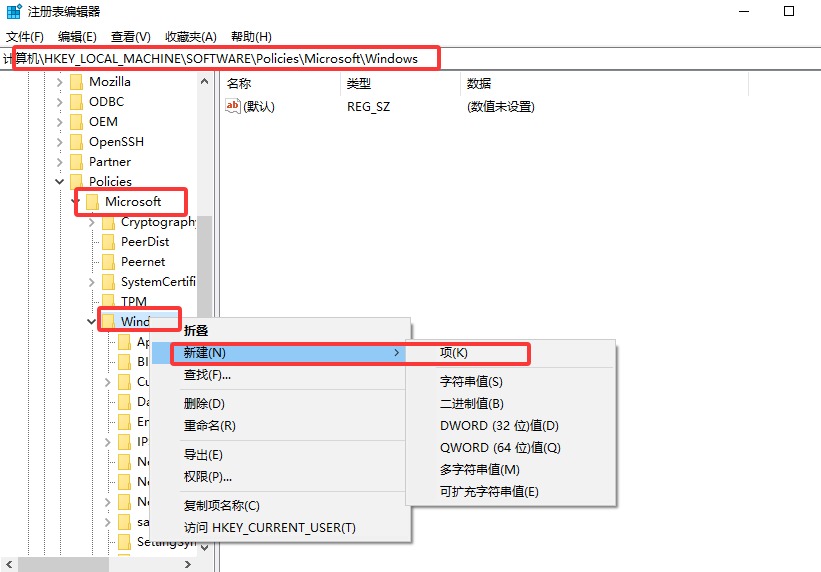The height and width of the screenshot is (572, 821).
Task: Create a new QWORD (64 位)值(Q)
Action: (x=511, y=448)
